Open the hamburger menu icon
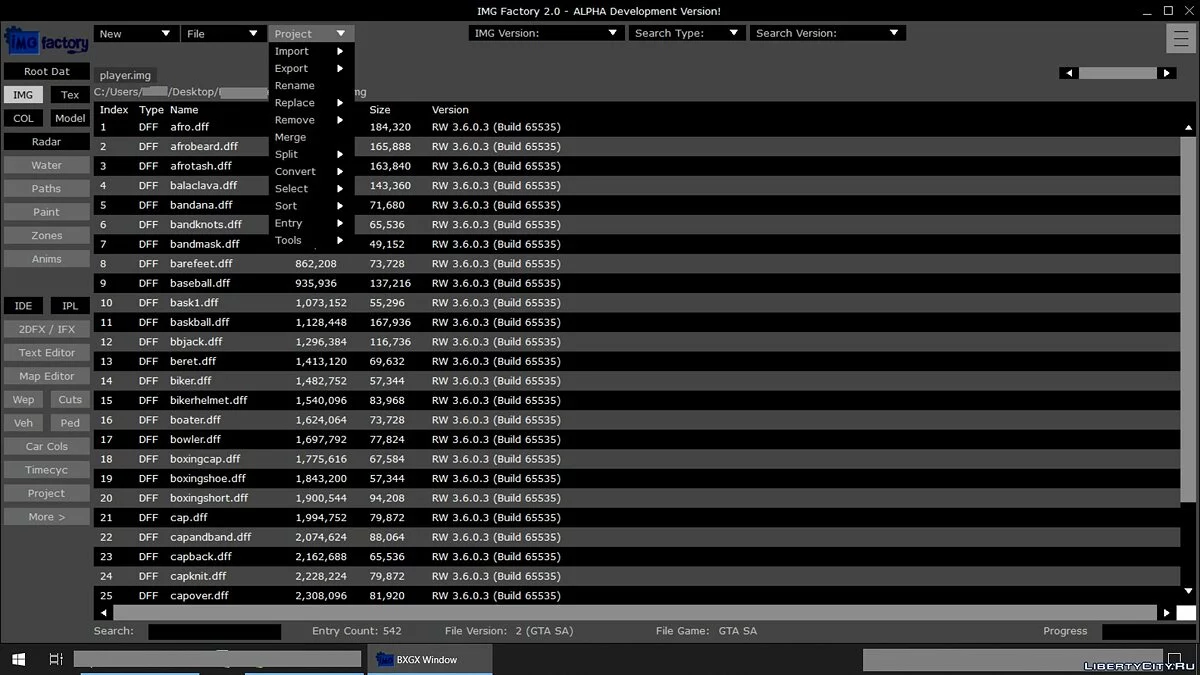Image resolution: width=1200 pixels, height=675 pixels. click(x=1180, y=38)
